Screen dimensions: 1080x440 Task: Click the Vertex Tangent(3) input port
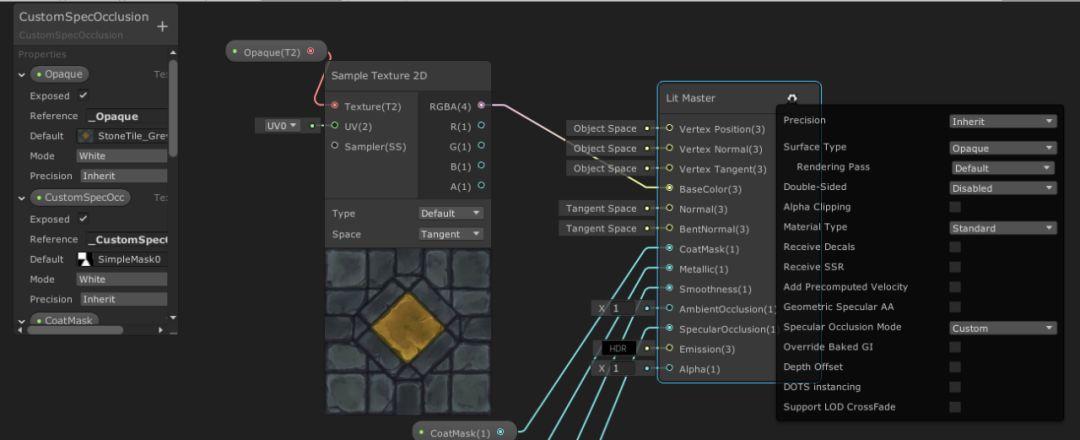pyautogui.click(x=669, y=168)
